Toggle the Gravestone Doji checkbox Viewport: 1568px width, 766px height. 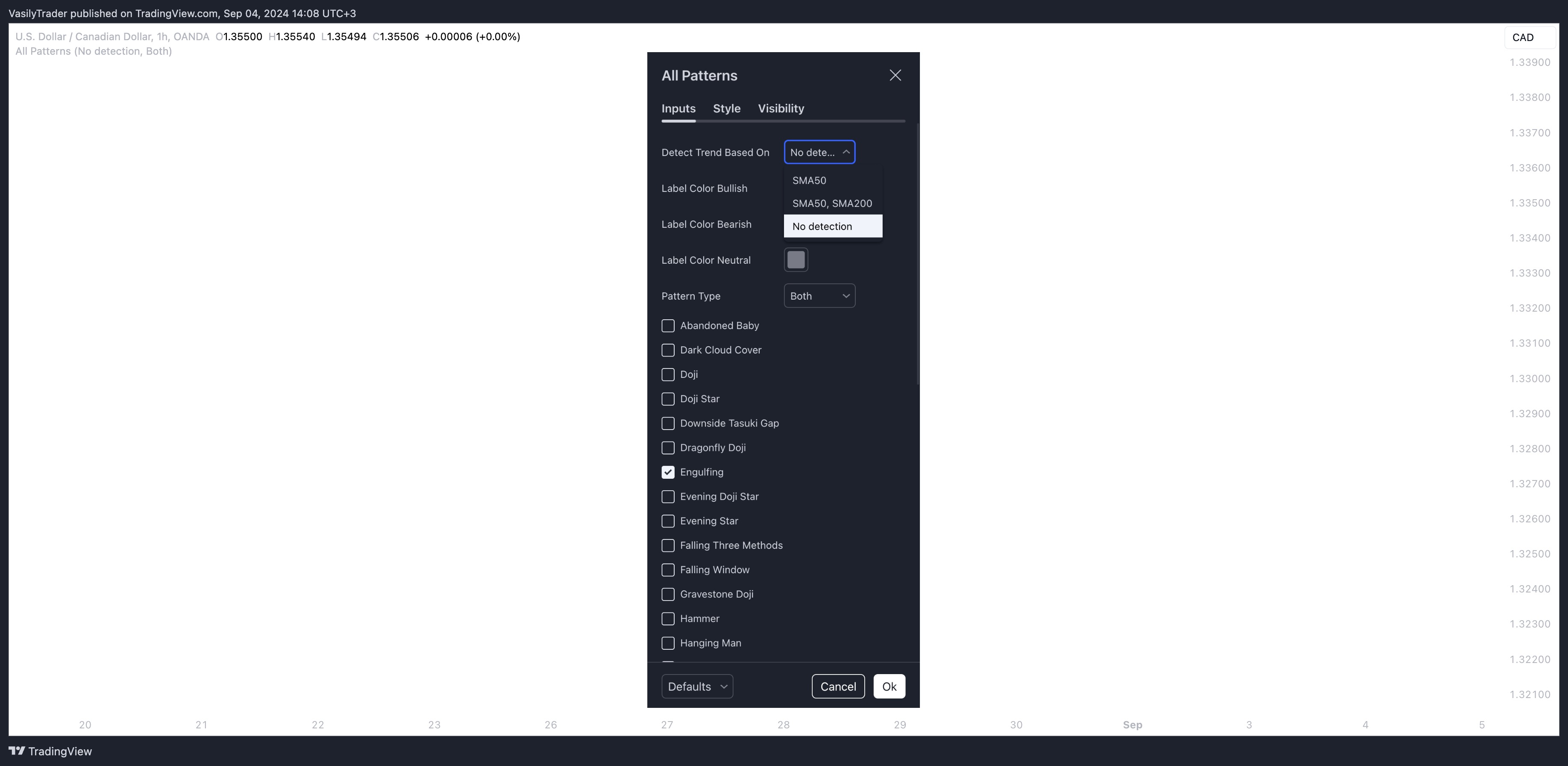point(668,594)
